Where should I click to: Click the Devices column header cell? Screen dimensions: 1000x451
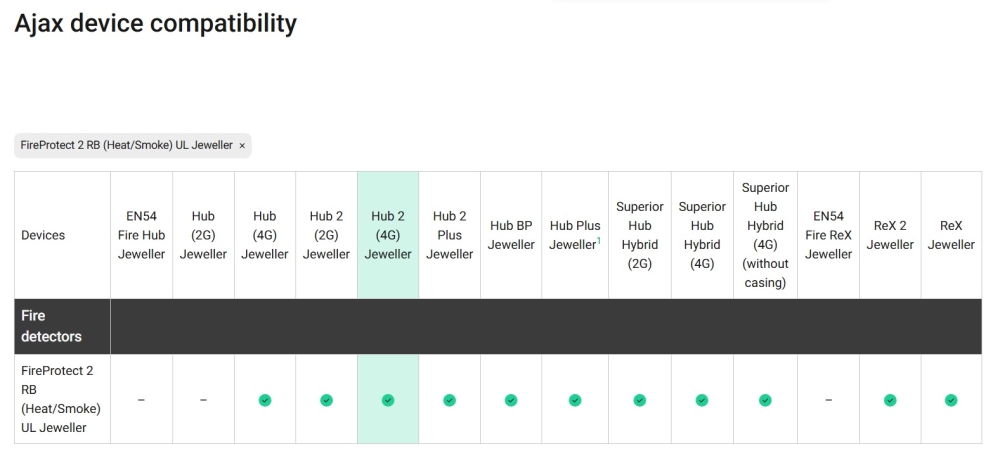(43, 235)
